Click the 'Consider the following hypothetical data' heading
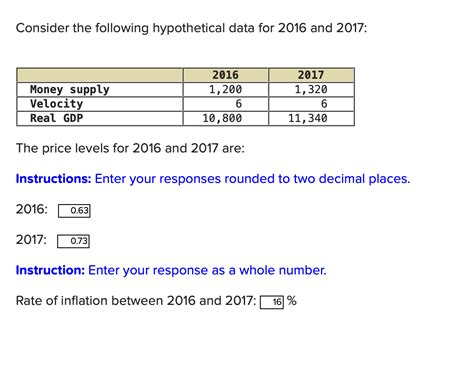The image size is (474, 371). coord(191,28)
